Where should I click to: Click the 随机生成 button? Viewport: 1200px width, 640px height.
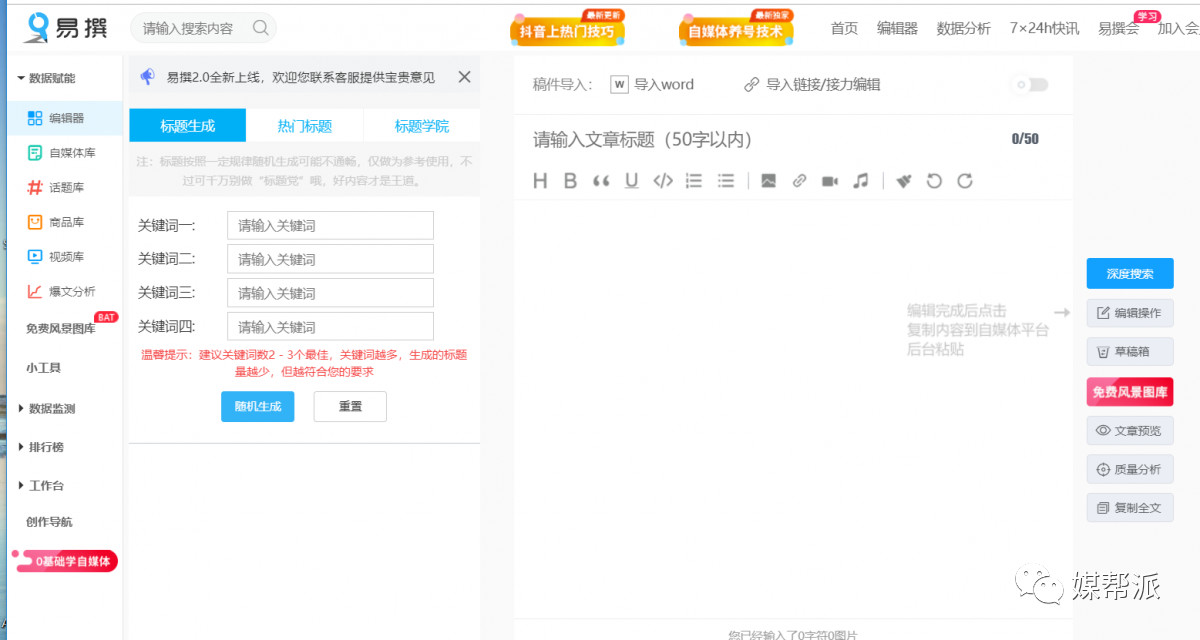[x=257, y=407]
